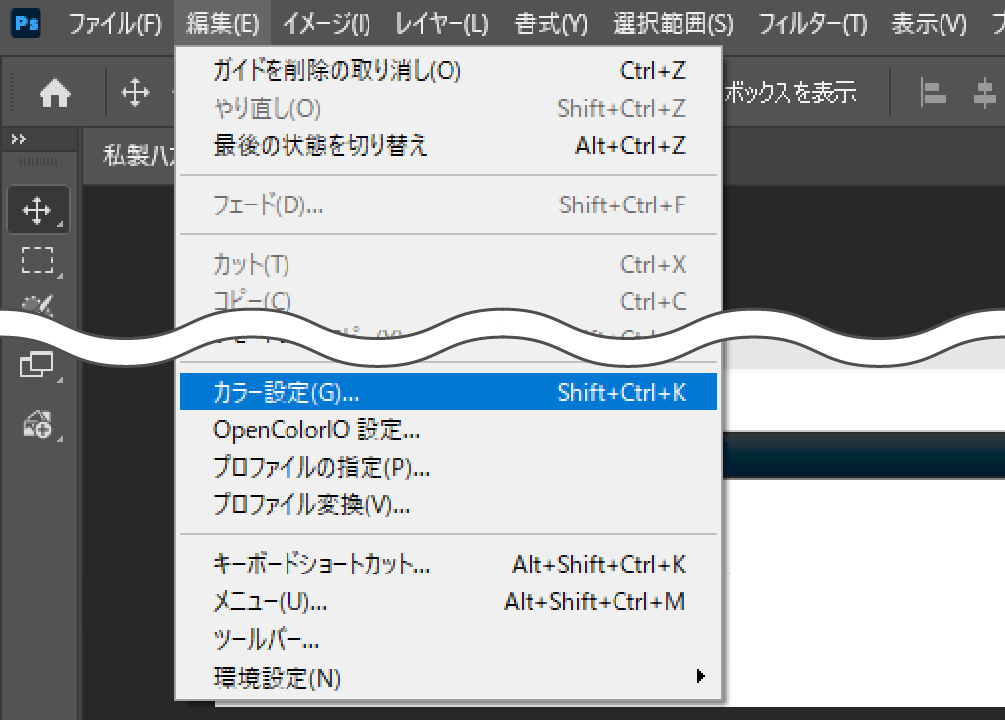Switch to the 私製ハ document tab
Image resolution: width=1005 pixels, height=720 pixels.
click(138, 155)
